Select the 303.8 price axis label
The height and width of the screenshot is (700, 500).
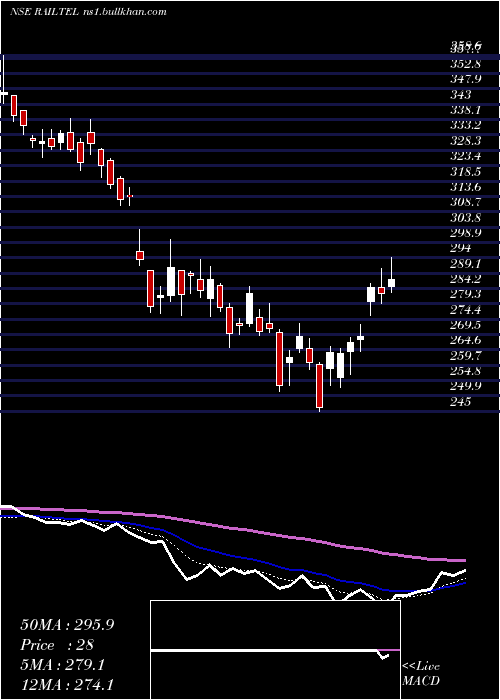(x=466, y=217)
